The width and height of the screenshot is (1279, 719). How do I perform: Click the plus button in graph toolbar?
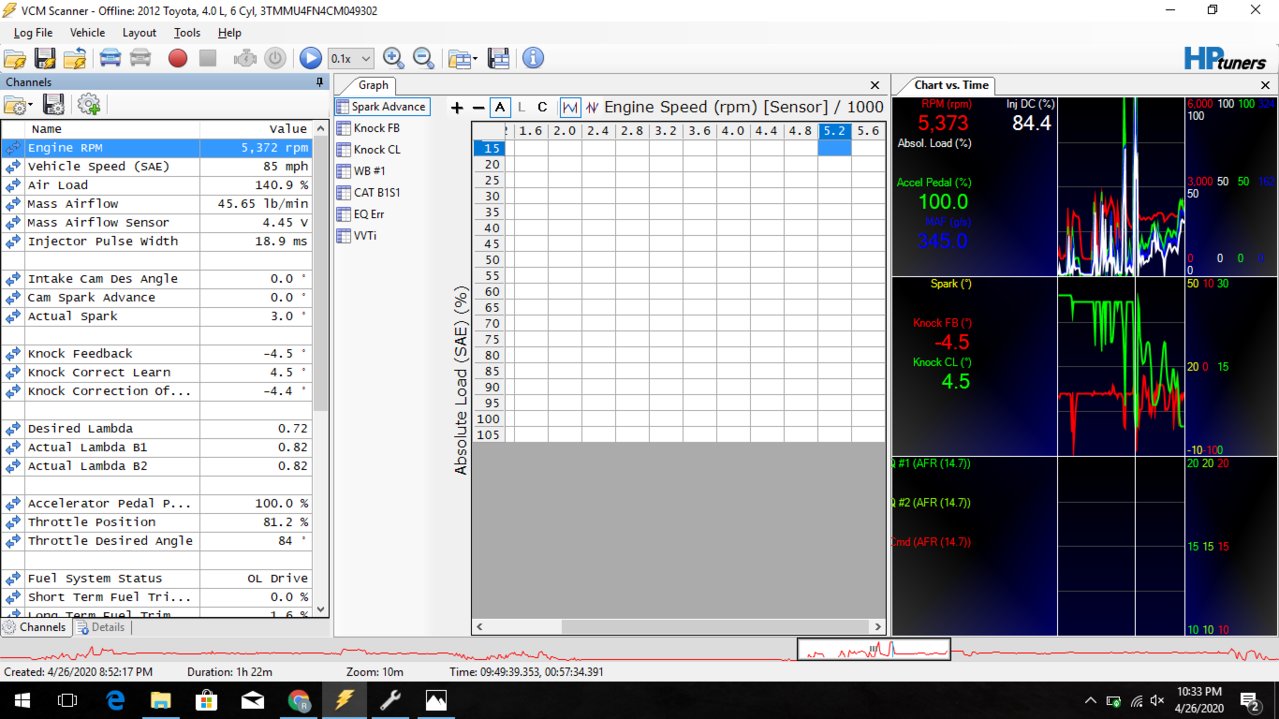(x=457, y=107)
